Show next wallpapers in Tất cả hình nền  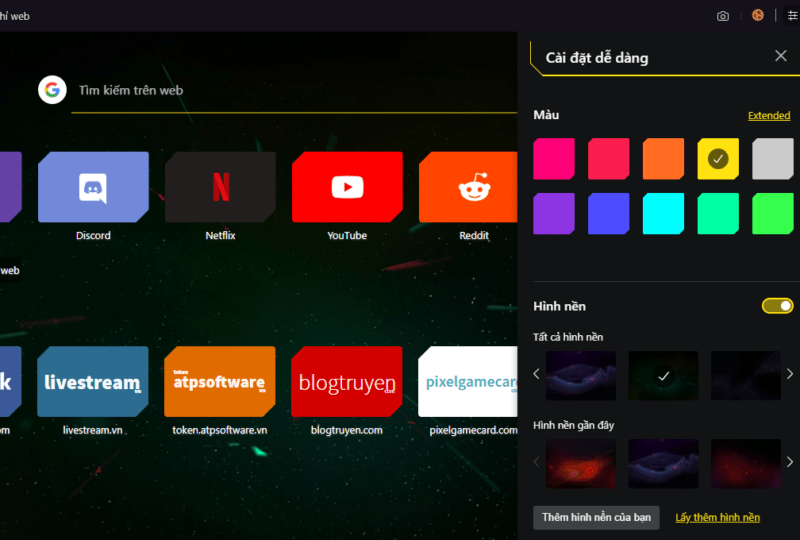pyautogui.click(x=790, y=374)
